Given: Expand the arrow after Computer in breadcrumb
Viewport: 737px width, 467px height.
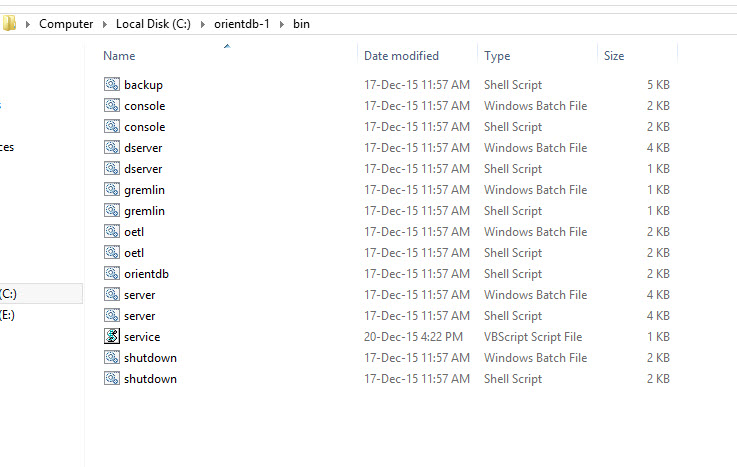Looking at the screenshot, I should tap(105, 24).
